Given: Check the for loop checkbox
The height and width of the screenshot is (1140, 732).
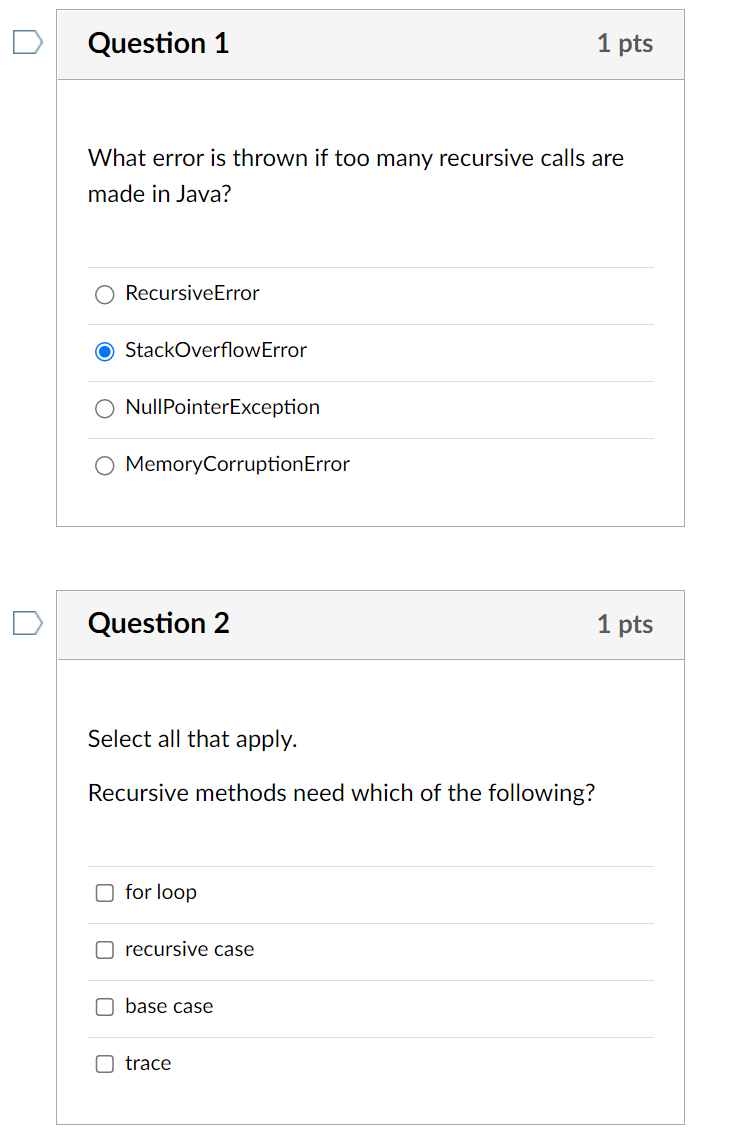Looking at the screenshot, I should click(104, 893).
